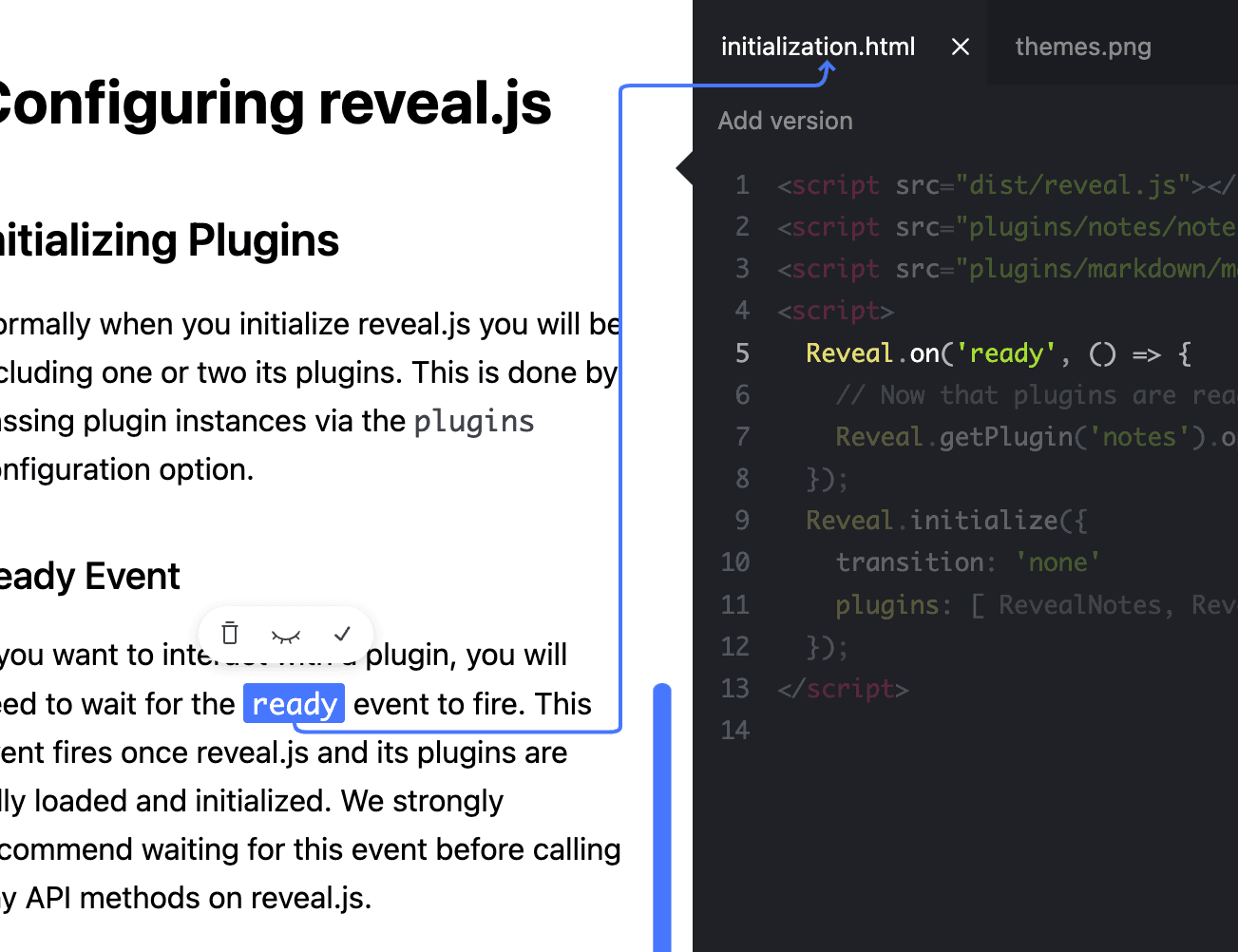Click the "Initializing Plugins" heading
The width and height of the screenshot is (1238, 952).
[171, 240]
